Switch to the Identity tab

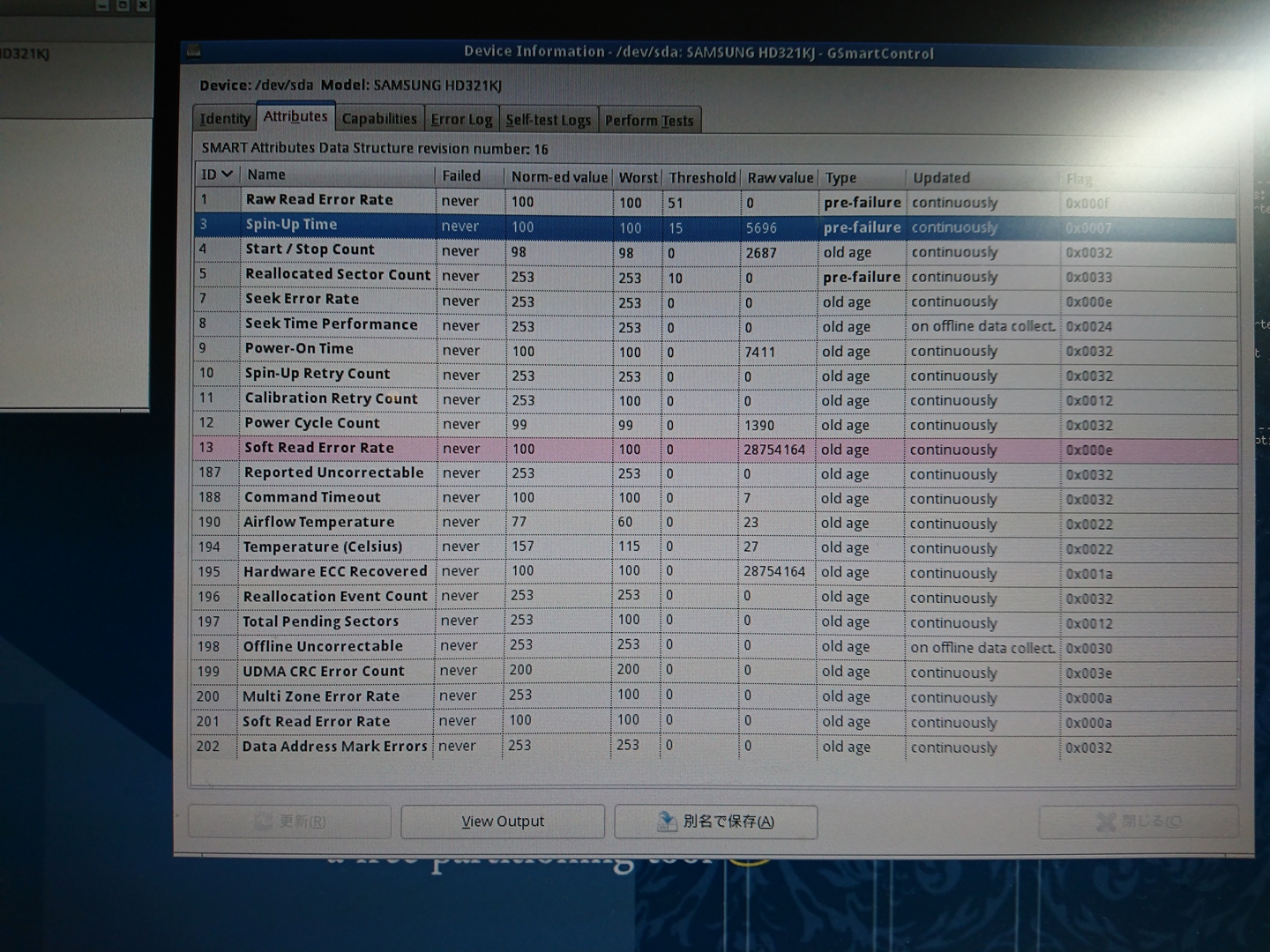pos(225,119)
